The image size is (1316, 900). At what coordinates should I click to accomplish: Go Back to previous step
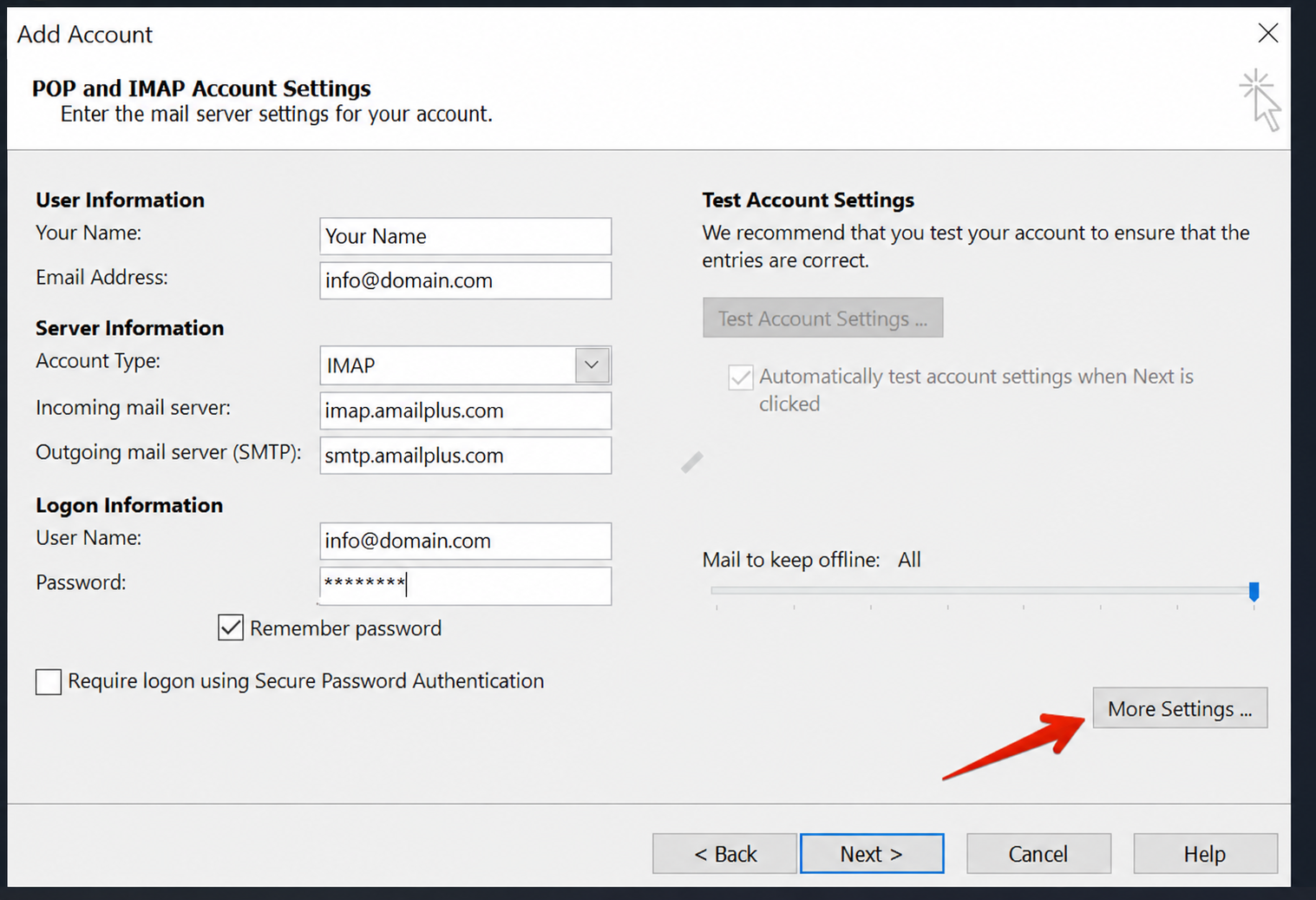[x=724, y=854]
